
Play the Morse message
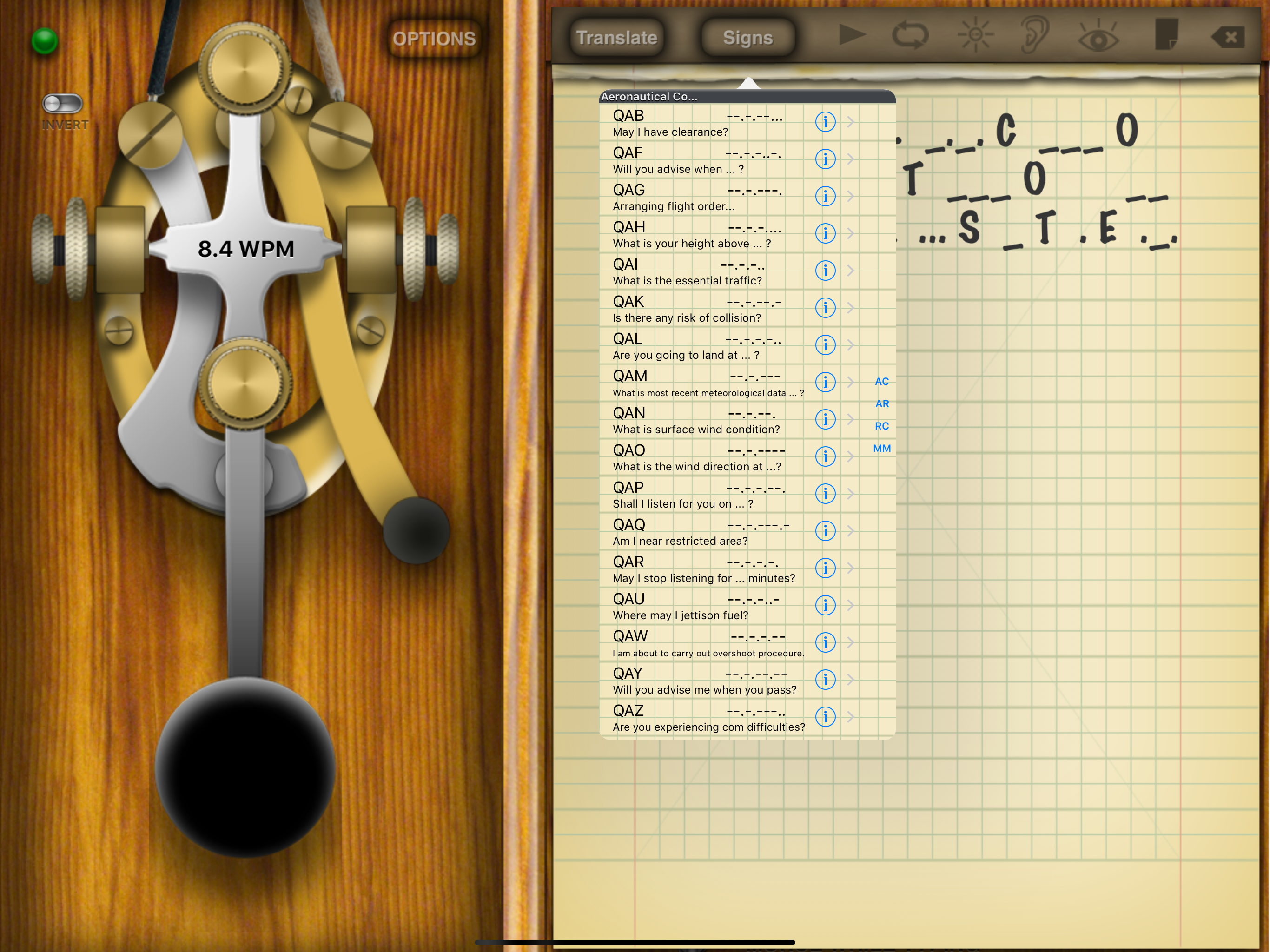[852, 35]
